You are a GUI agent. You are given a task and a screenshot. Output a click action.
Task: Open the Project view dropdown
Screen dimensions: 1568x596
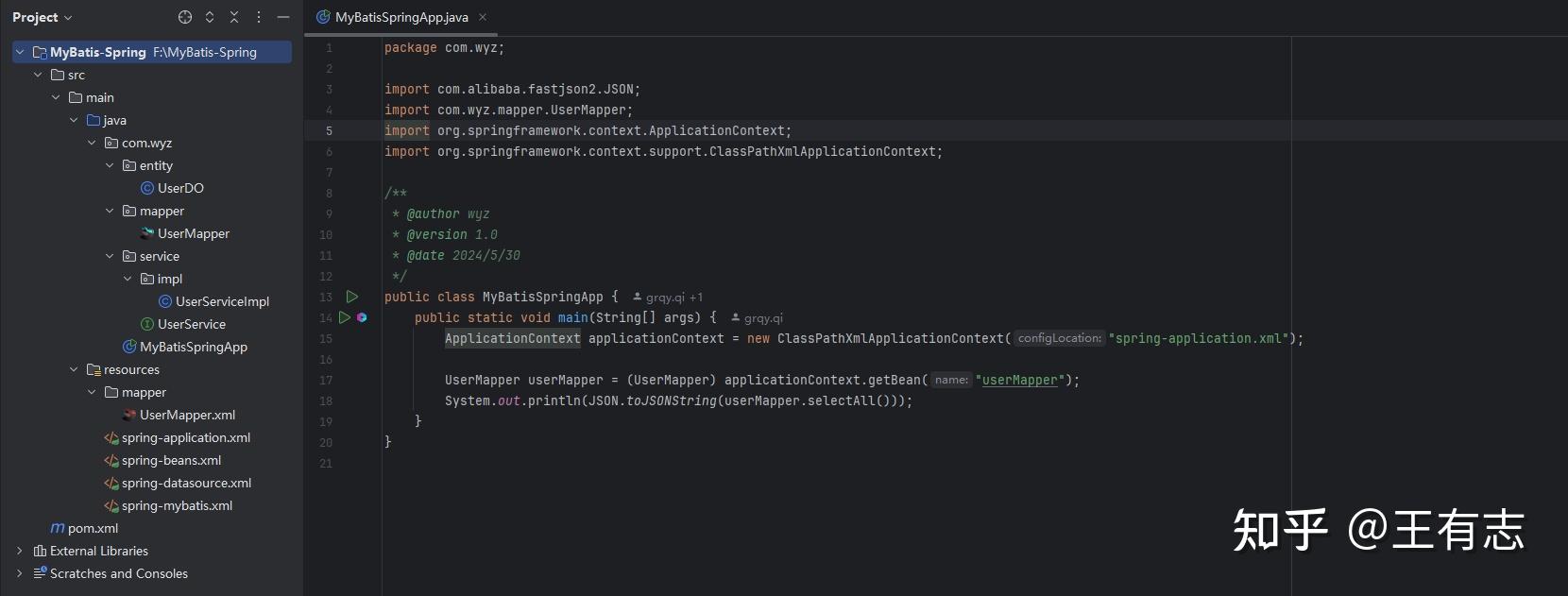coord(43,17)
